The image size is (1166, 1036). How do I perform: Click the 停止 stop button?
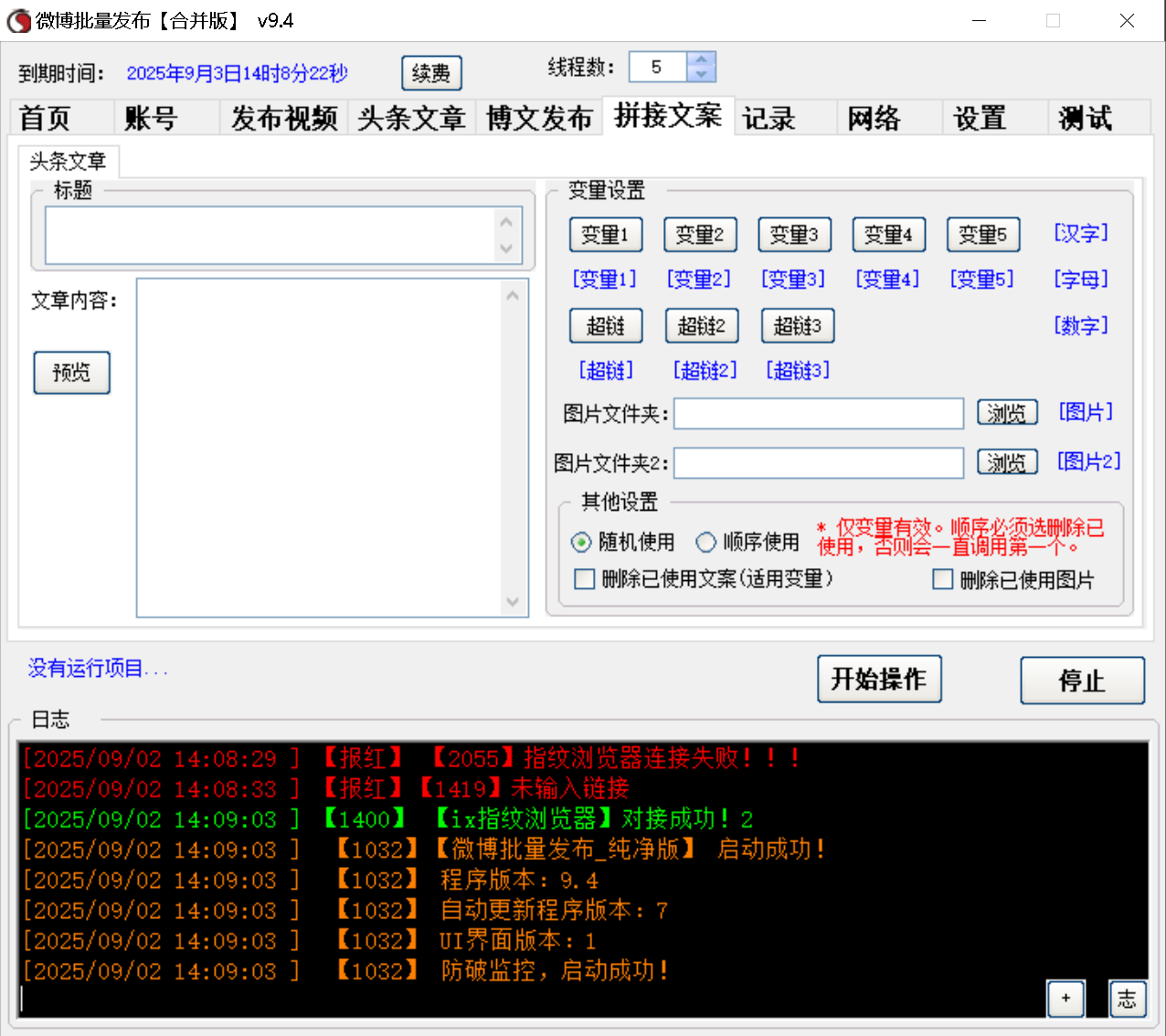1082,680
